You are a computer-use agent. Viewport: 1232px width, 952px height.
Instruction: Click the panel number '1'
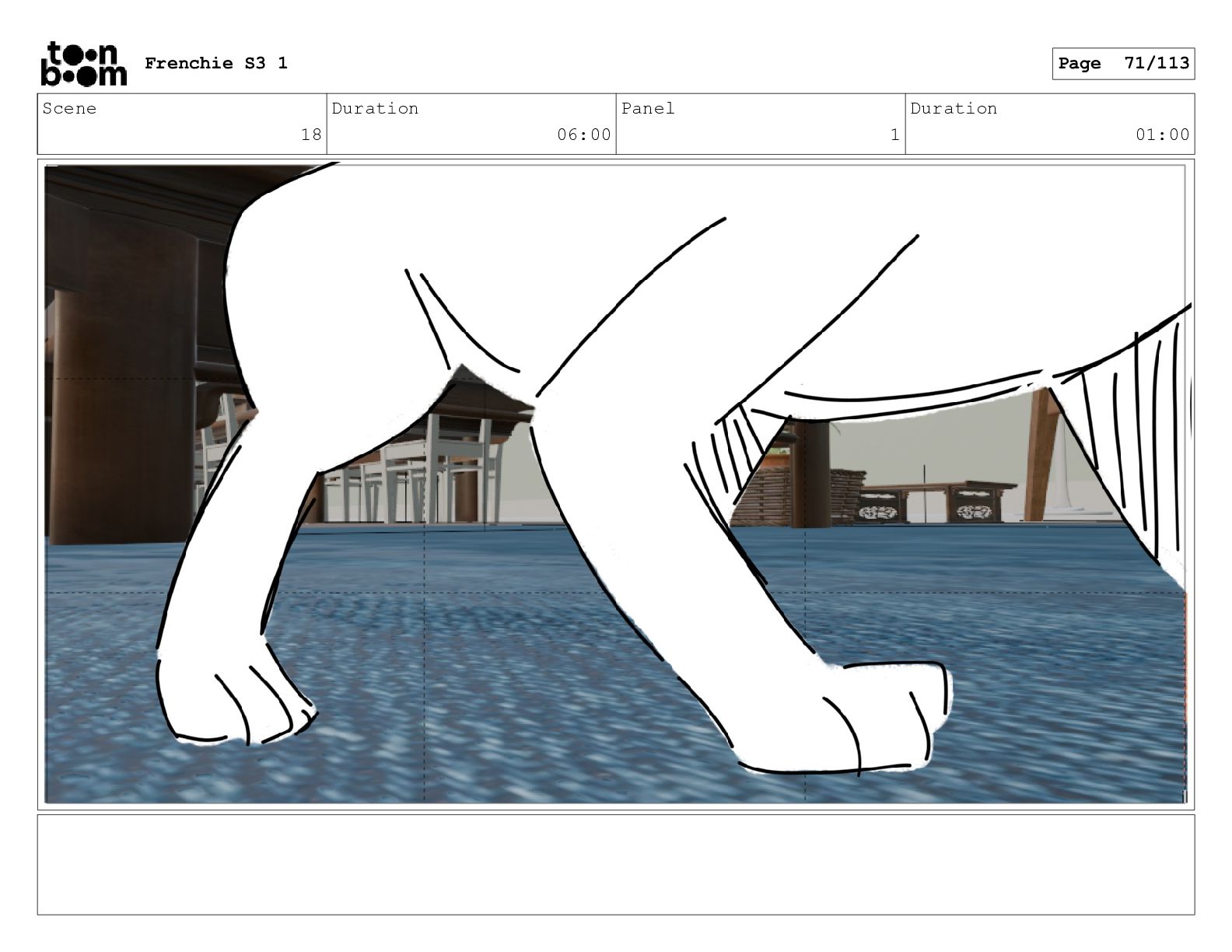pyautogui.click(x=895, y=135)
